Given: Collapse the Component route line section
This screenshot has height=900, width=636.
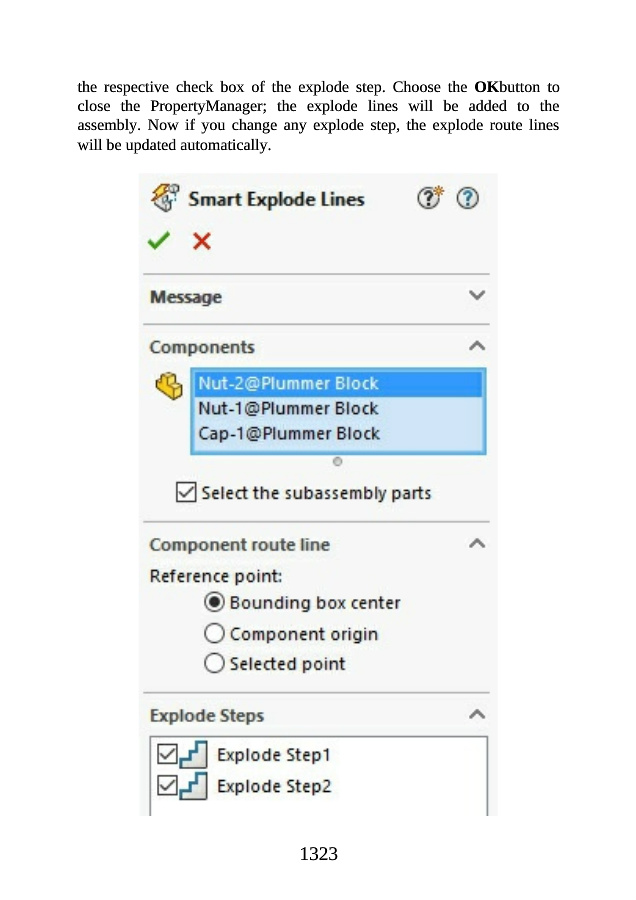Looking at the screenshot, I should 477,545.
